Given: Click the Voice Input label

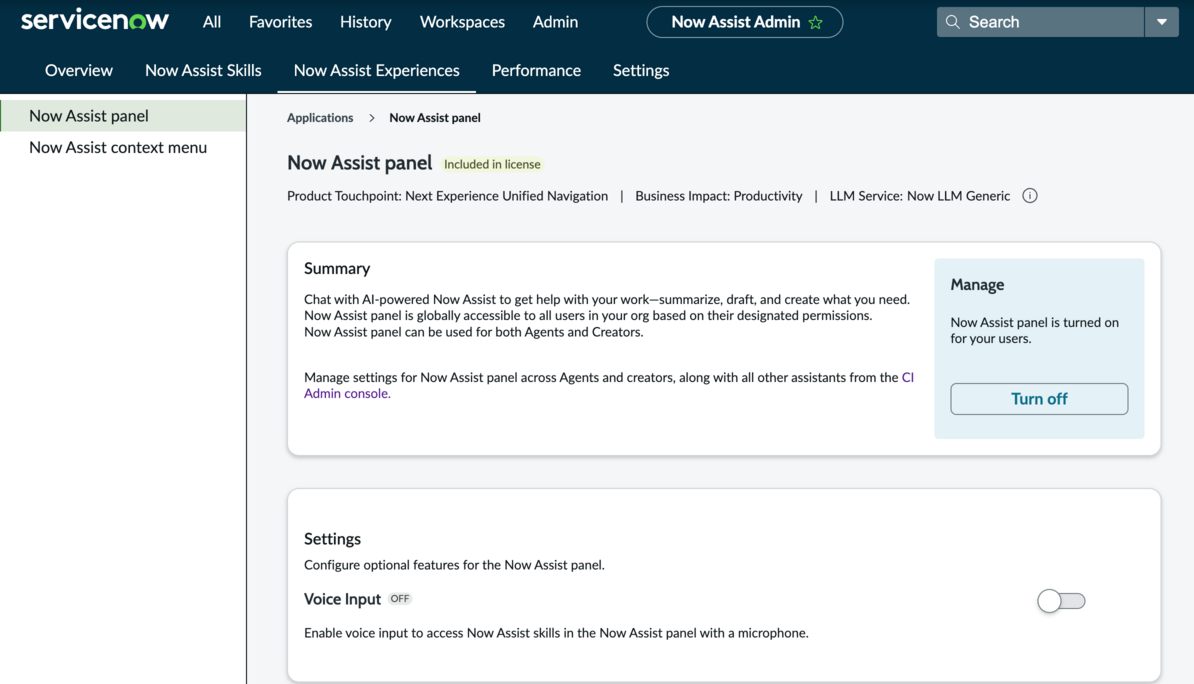Looking at the screenshot, I should point(342,599).
